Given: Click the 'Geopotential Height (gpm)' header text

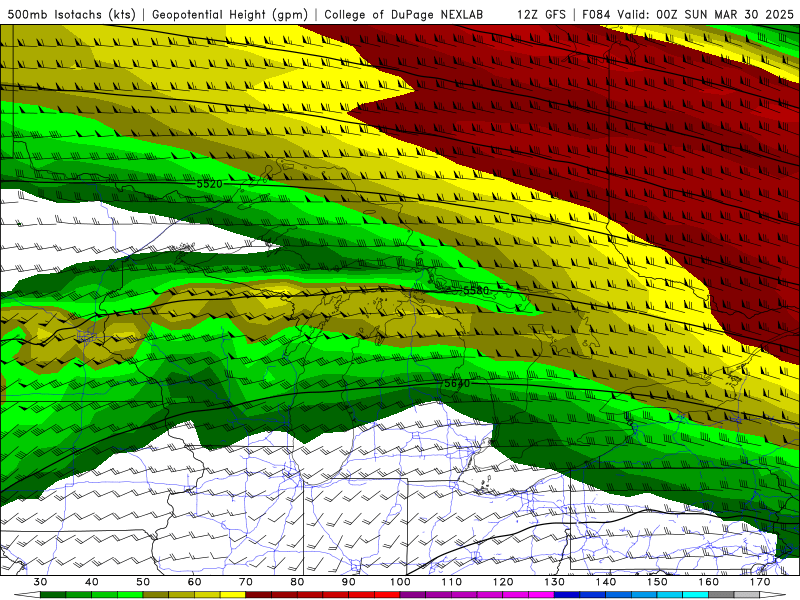Looking at the screenshot, I should tap(230, 15).
